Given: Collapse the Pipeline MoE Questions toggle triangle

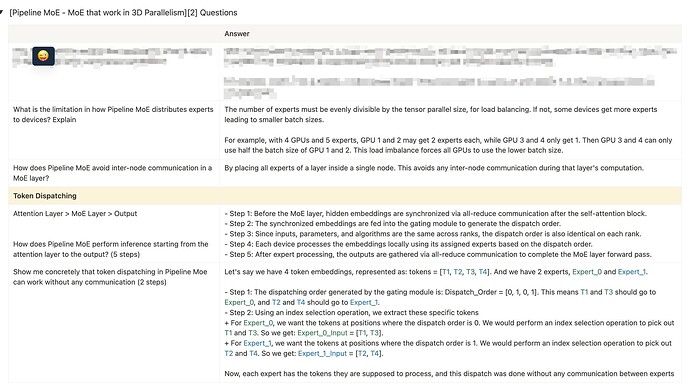Looking at the screenshot, I should 2,12.
